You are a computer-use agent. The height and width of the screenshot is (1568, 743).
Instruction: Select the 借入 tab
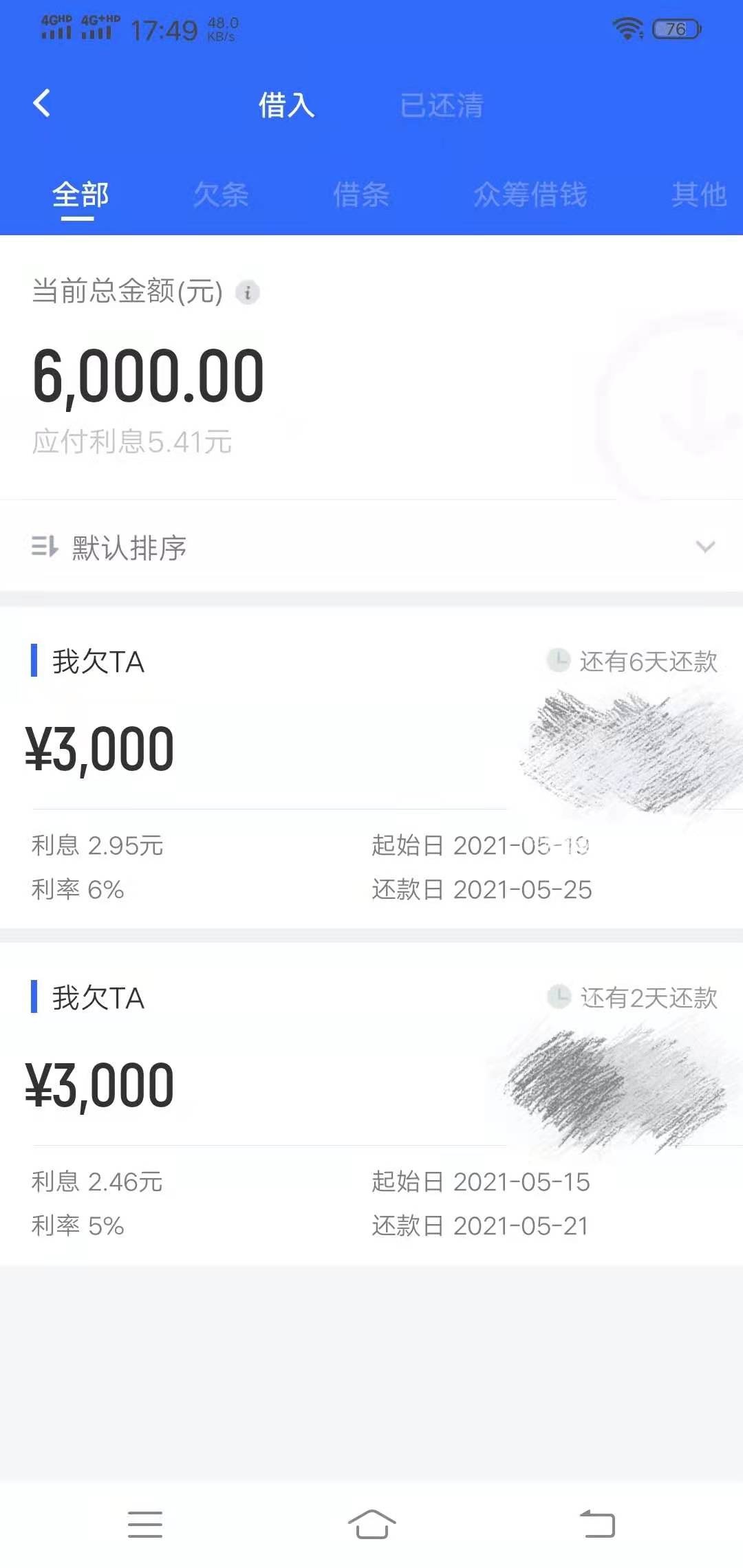point(286,105)
